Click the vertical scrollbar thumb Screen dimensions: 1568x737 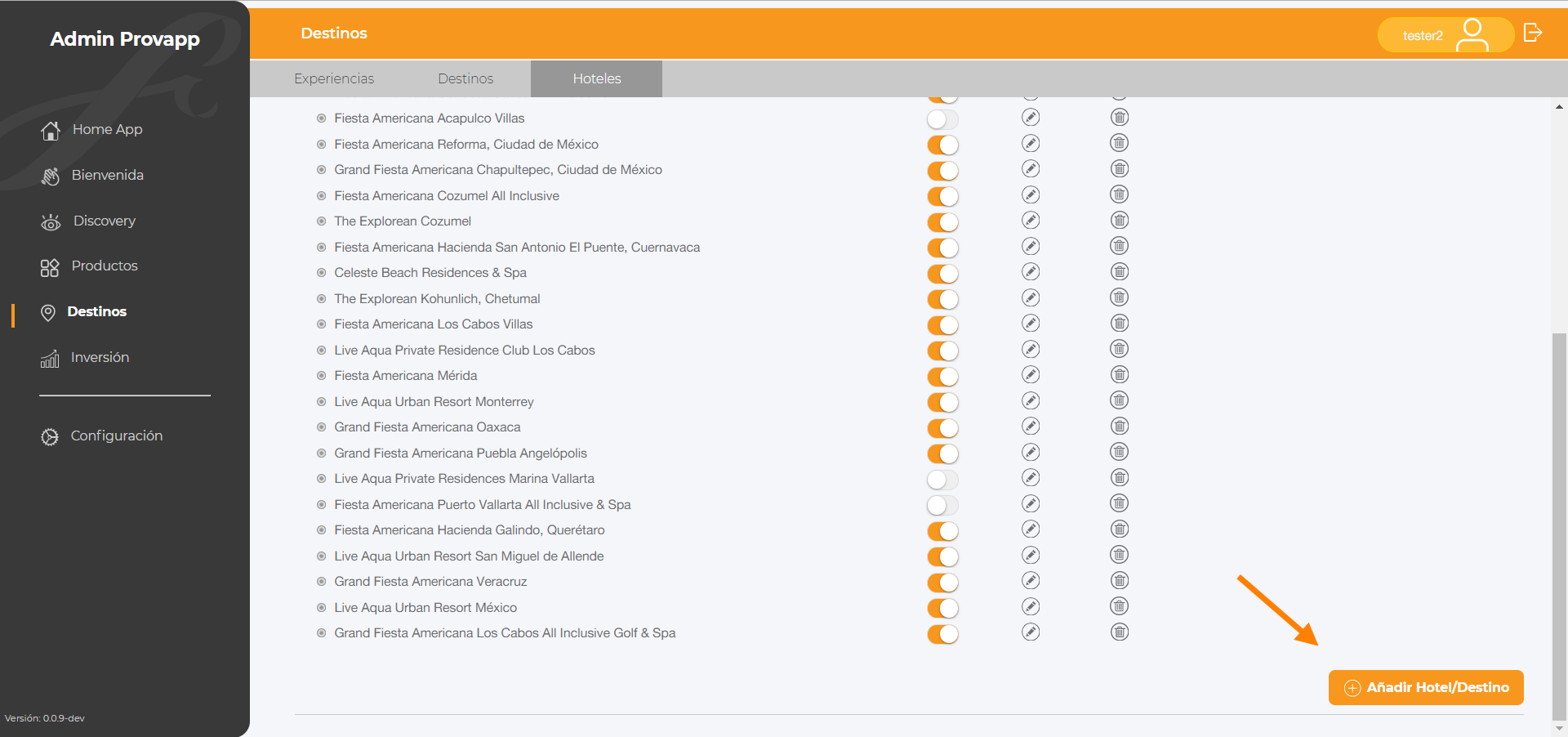[1559, 526]
